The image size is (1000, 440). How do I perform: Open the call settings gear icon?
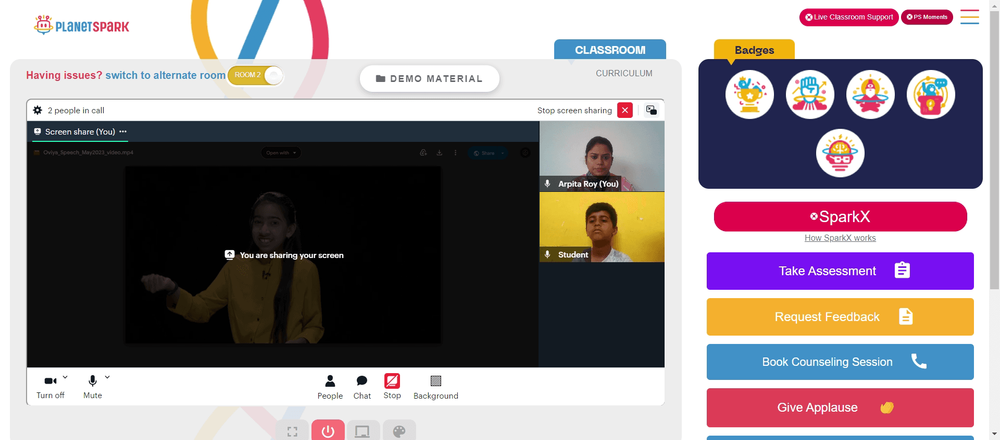pos(38,110)
